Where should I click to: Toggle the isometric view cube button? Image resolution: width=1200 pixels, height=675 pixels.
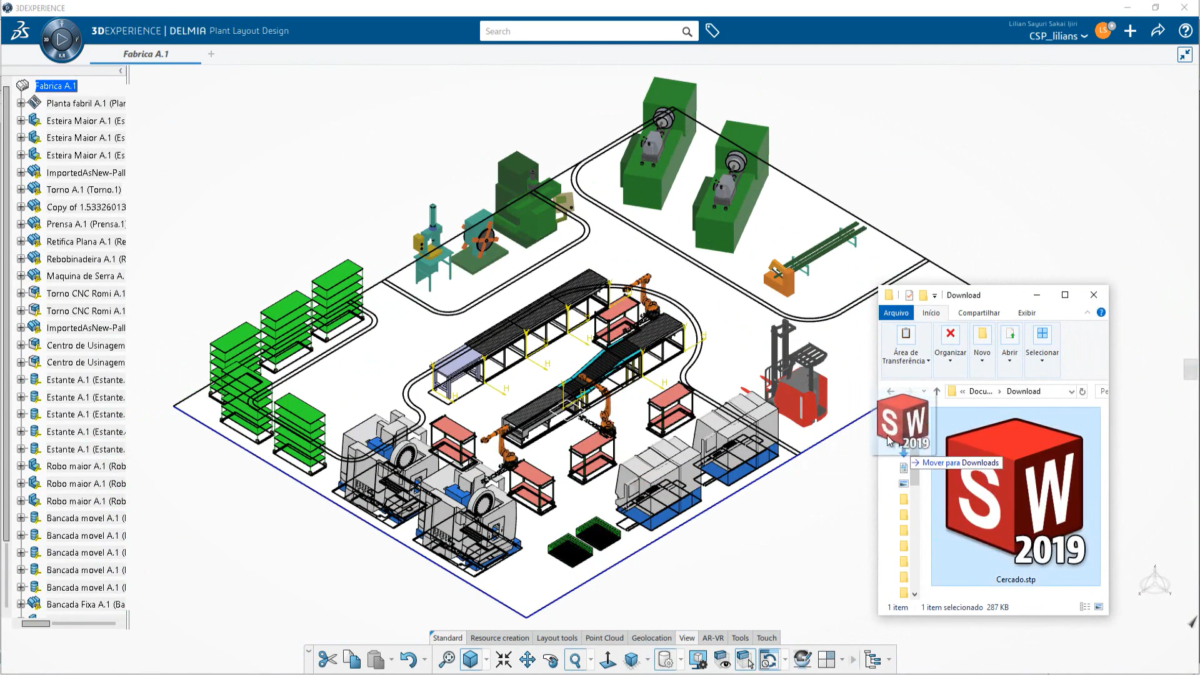click(x=471, y=659)
